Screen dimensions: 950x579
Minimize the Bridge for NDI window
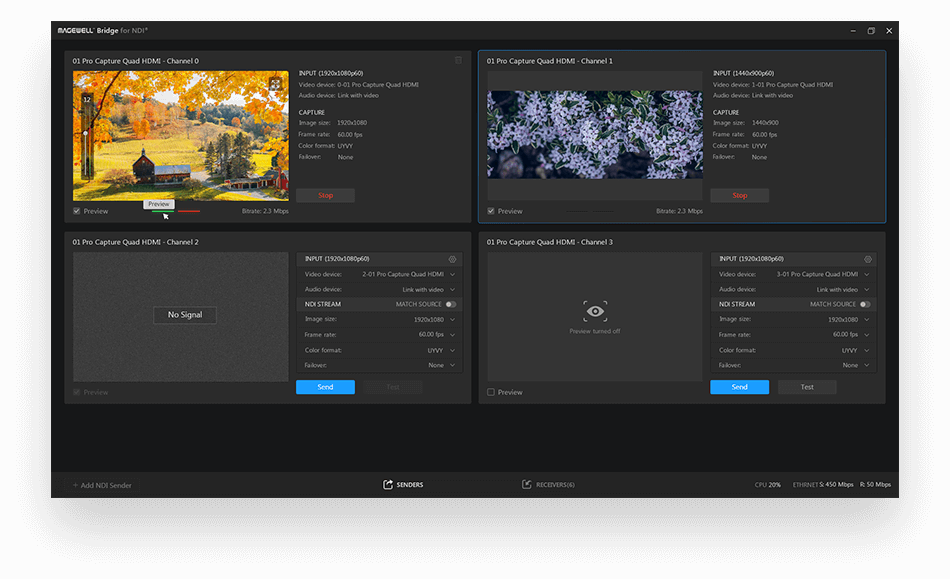[853, 31]
